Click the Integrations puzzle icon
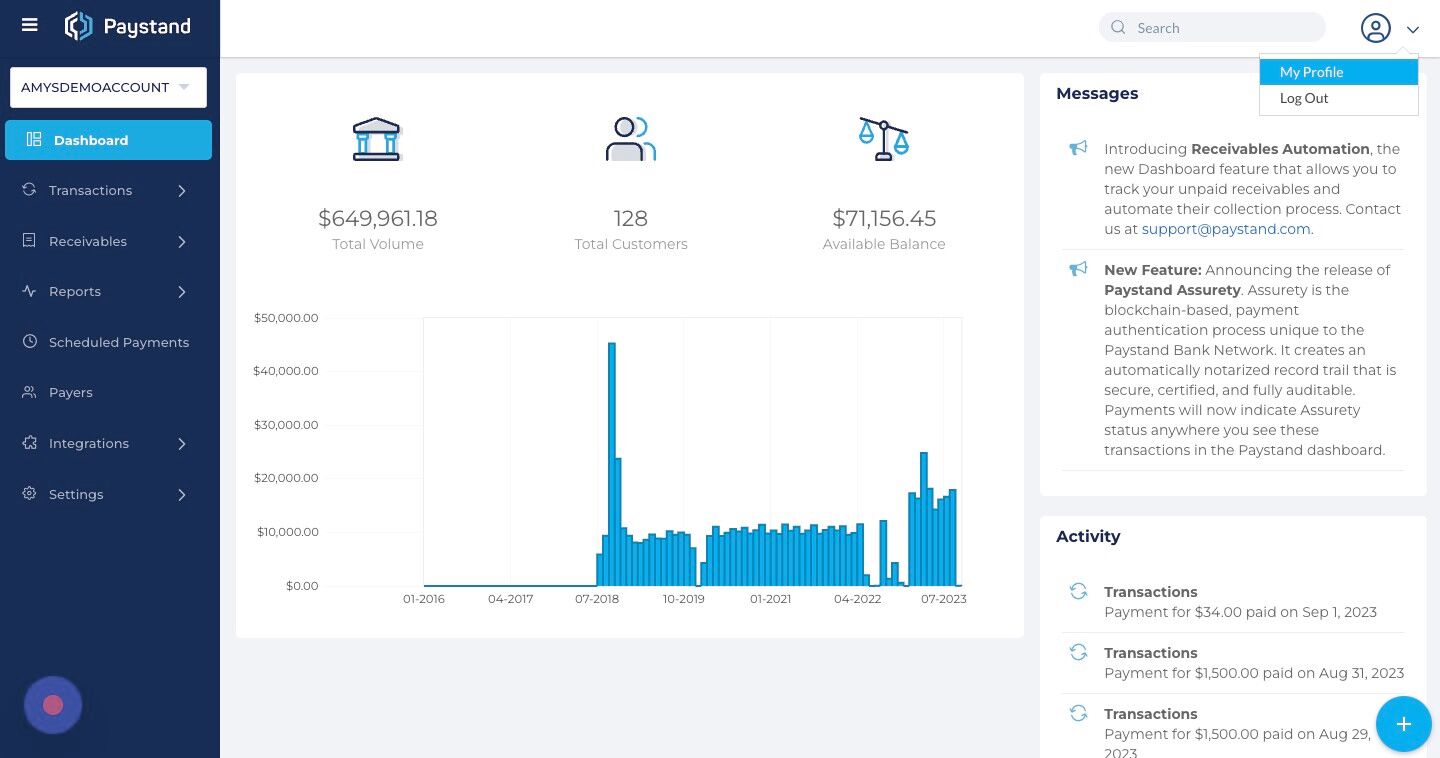This screenshot has width=1440, height=758. click(29, 443)
